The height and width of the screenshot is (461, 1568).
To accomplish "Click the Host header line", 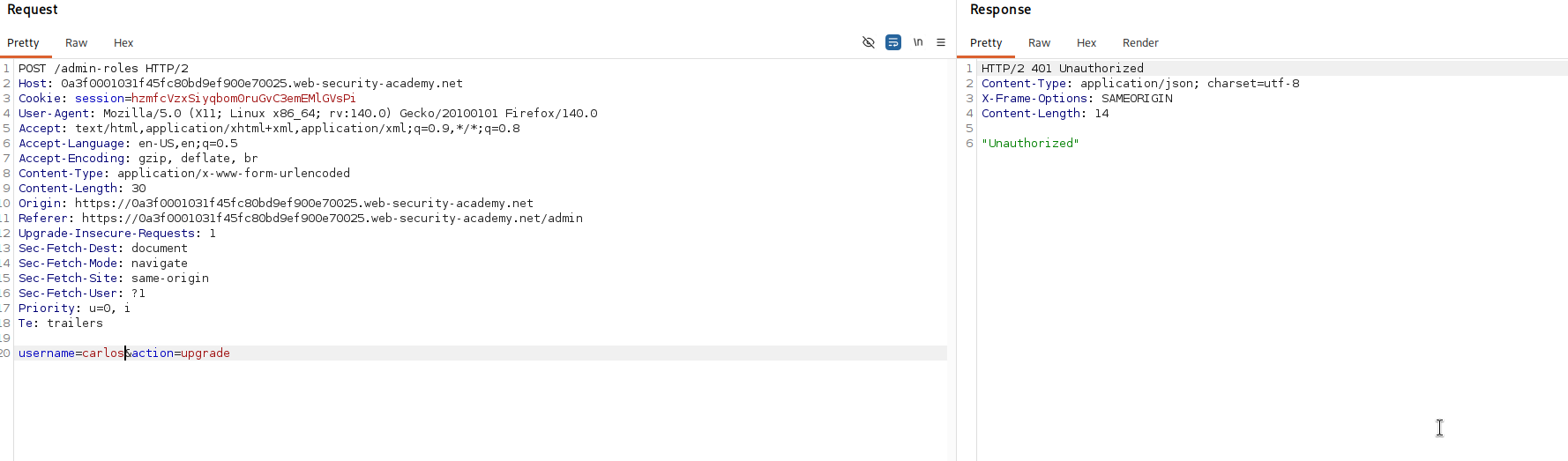I will tap(241, 83).
